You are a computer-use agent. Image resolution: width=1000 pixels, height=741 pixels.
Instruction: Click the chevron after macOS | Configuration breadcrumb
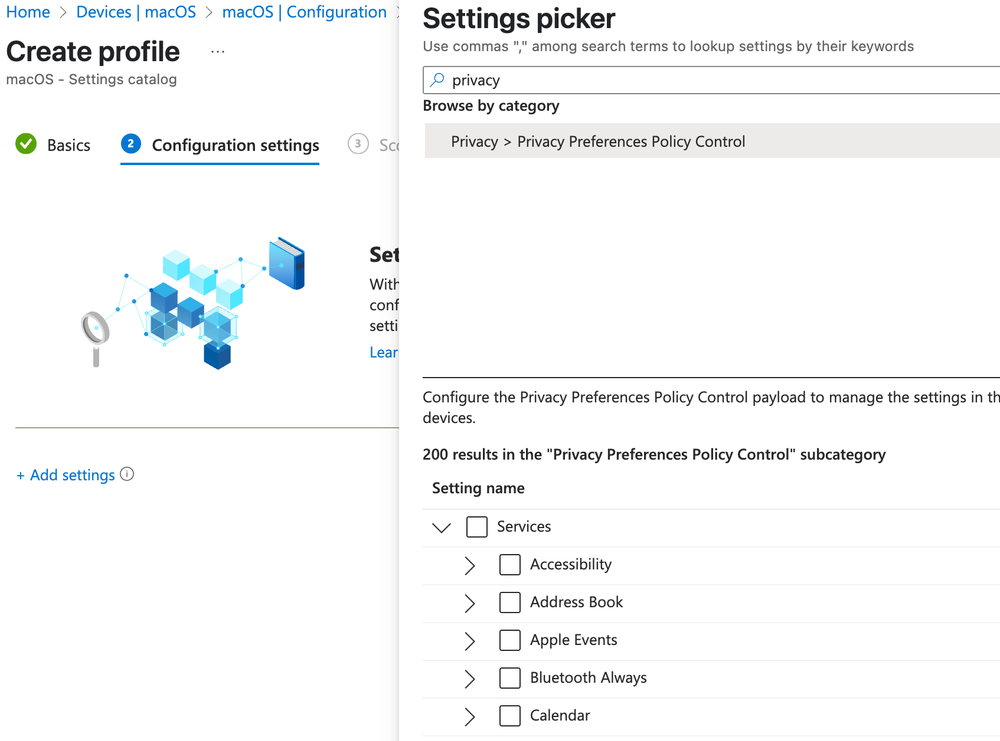(x=398, y=12)
